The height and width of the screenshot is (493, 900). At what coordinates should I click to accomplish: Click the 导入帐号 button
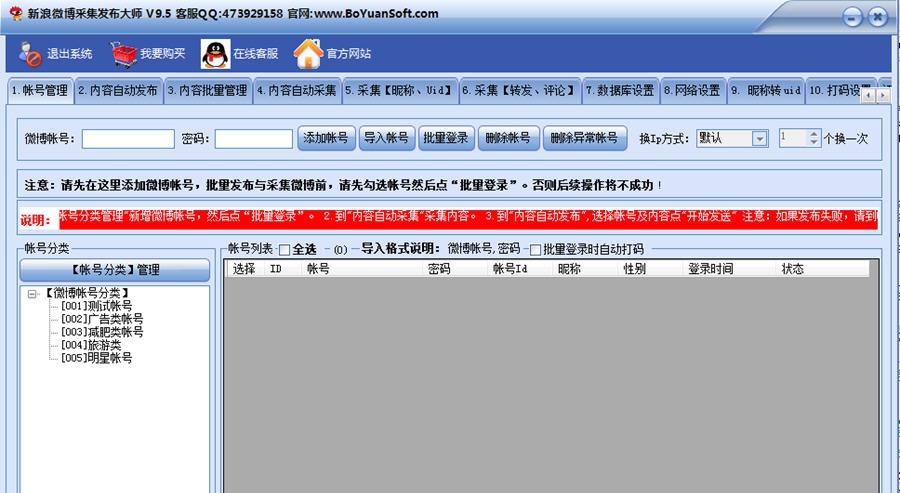coord(387,138)
